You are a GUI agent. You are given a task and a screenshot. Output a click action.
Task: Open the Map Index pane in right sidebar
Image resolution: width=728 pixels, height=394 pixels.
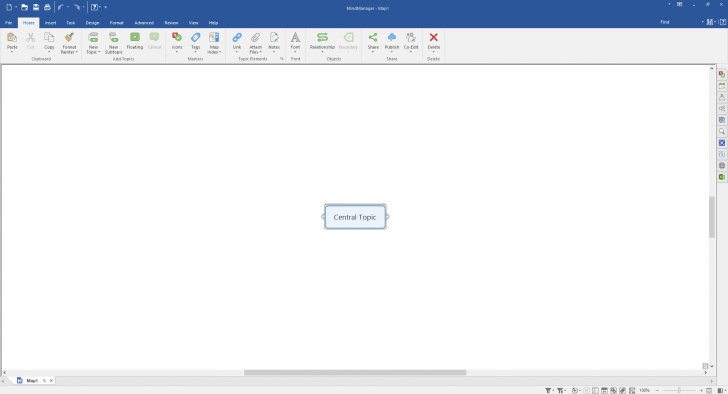tap(722, 74)
